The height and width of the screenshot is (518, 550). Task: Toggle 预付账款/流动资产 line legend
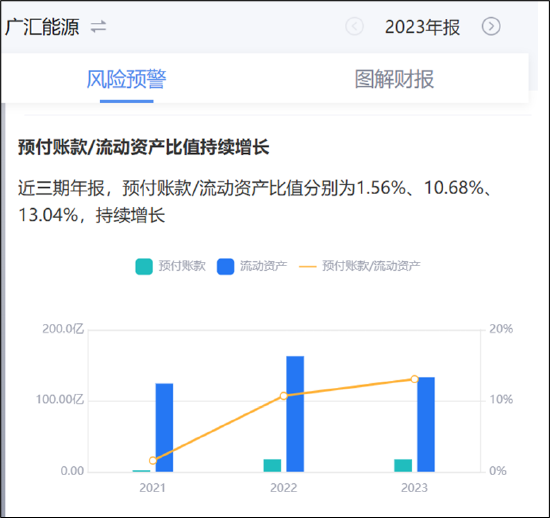click(360, 266)
